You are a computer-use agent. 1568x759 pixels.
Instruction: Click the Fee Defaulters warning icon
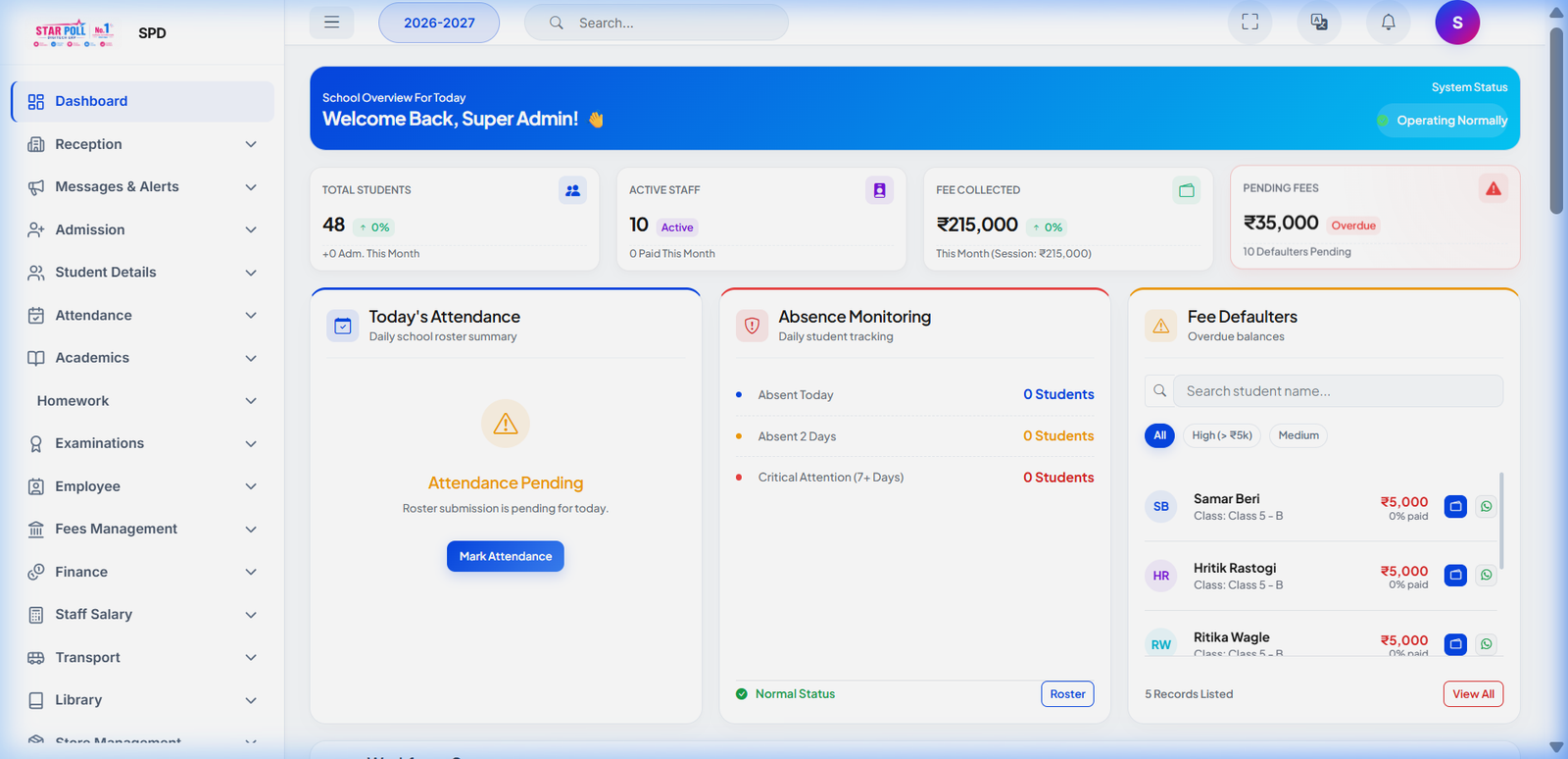pyautogui.click(x=1161, y=326)
